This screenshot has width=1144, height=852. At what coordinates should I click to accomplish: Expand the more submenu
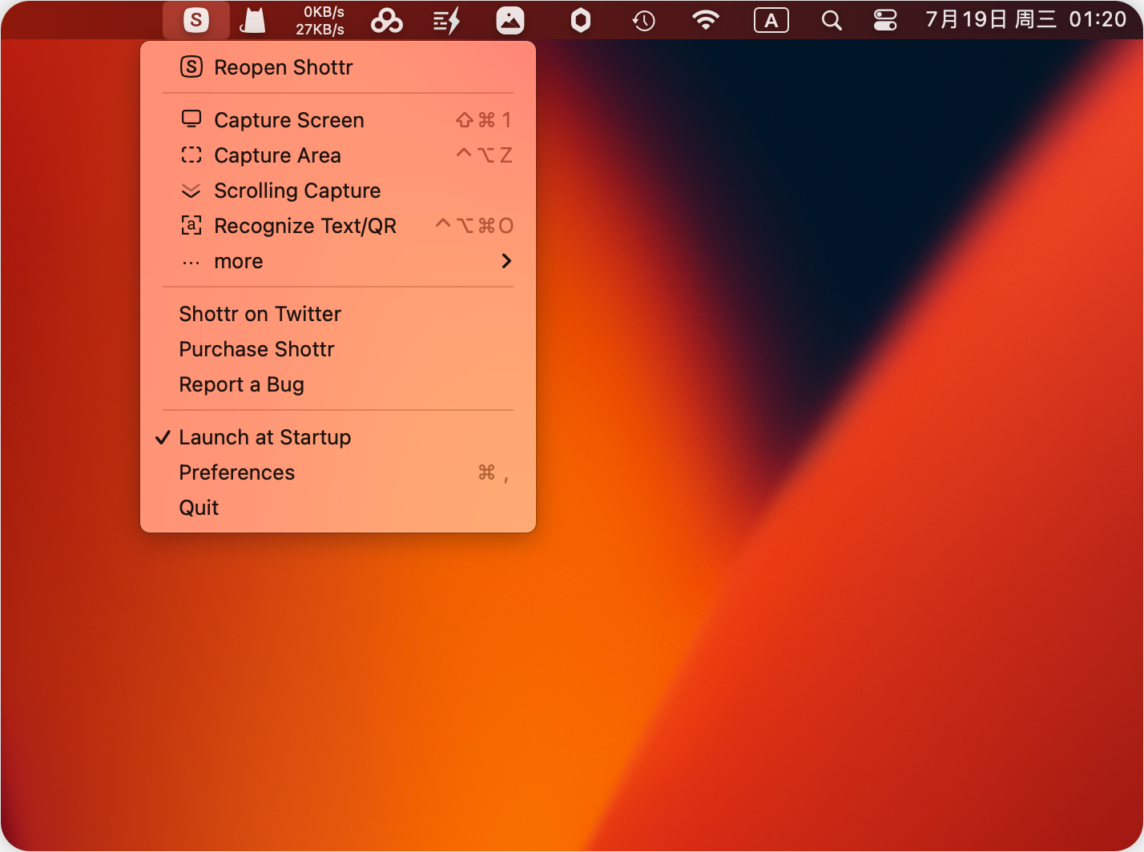(338, 261)
